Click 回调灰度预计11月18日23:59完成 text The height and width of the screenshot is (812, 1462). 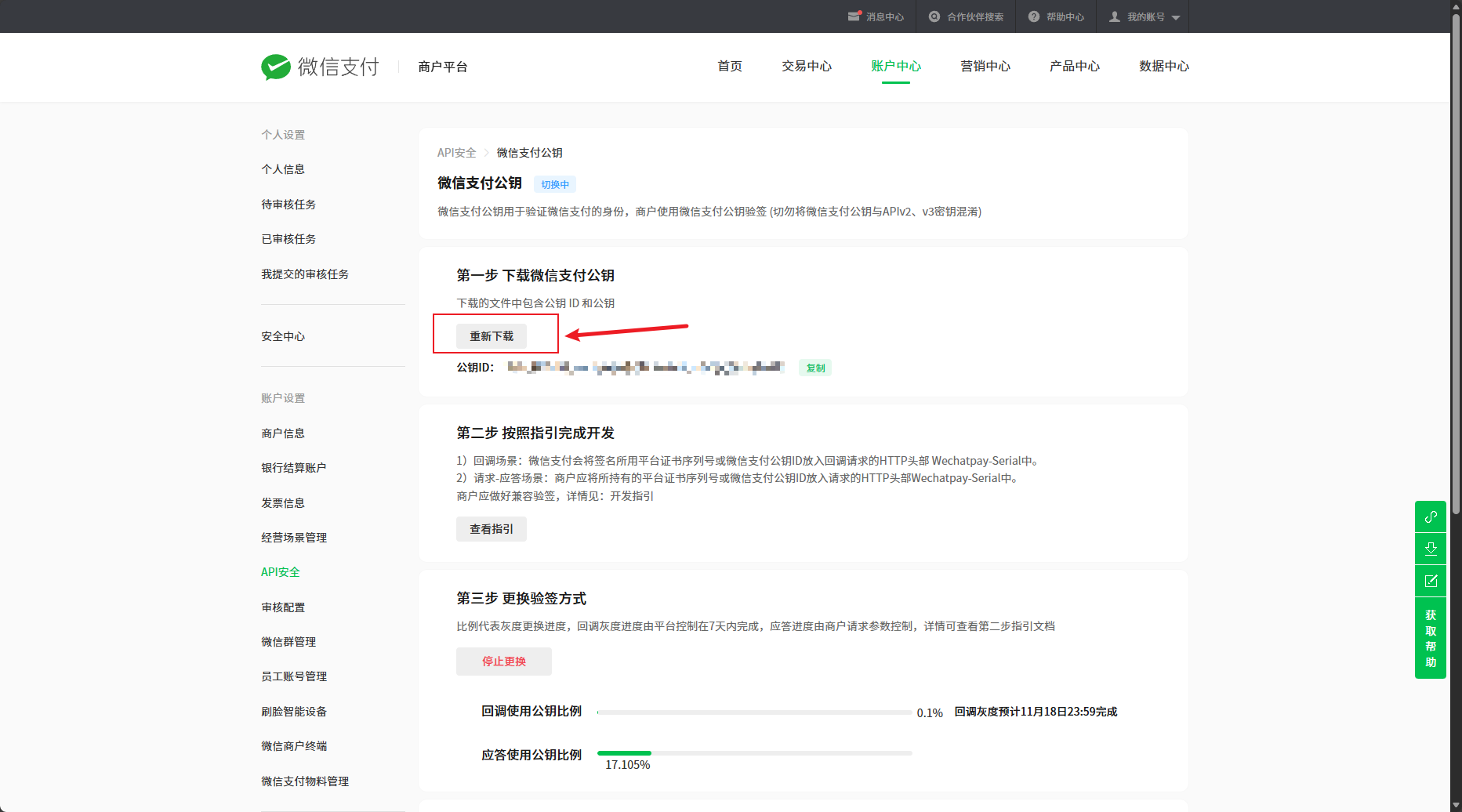[1036, 712]
